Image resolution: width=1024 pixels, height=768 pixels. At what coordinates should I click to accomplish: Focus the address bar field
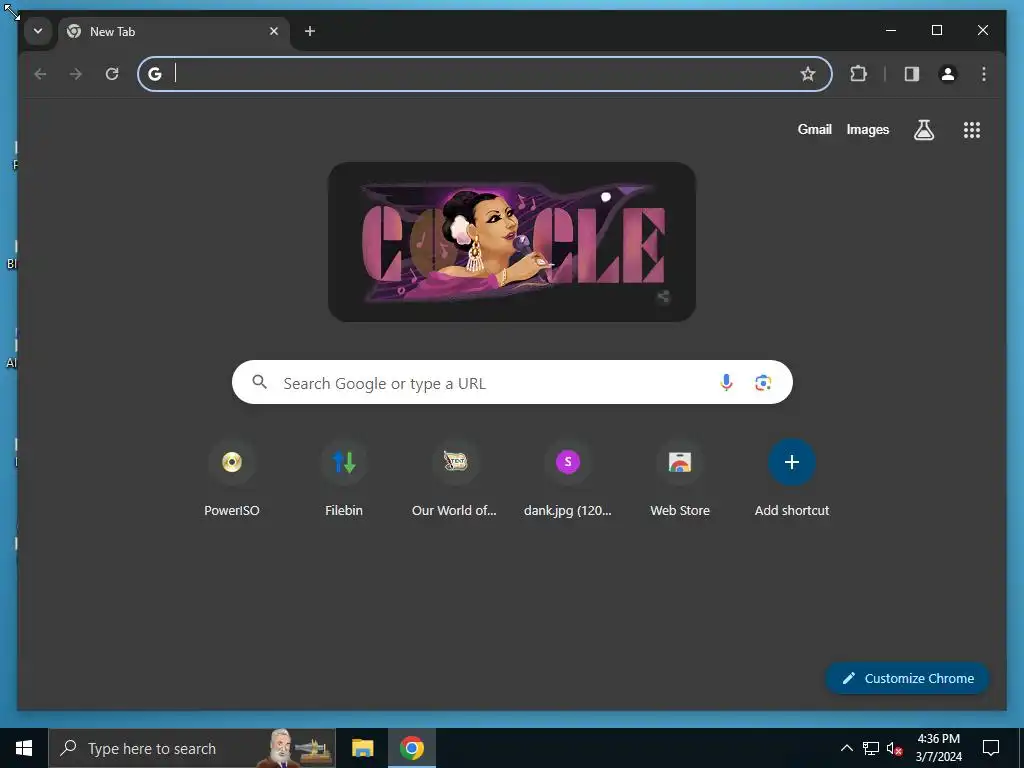485,74
